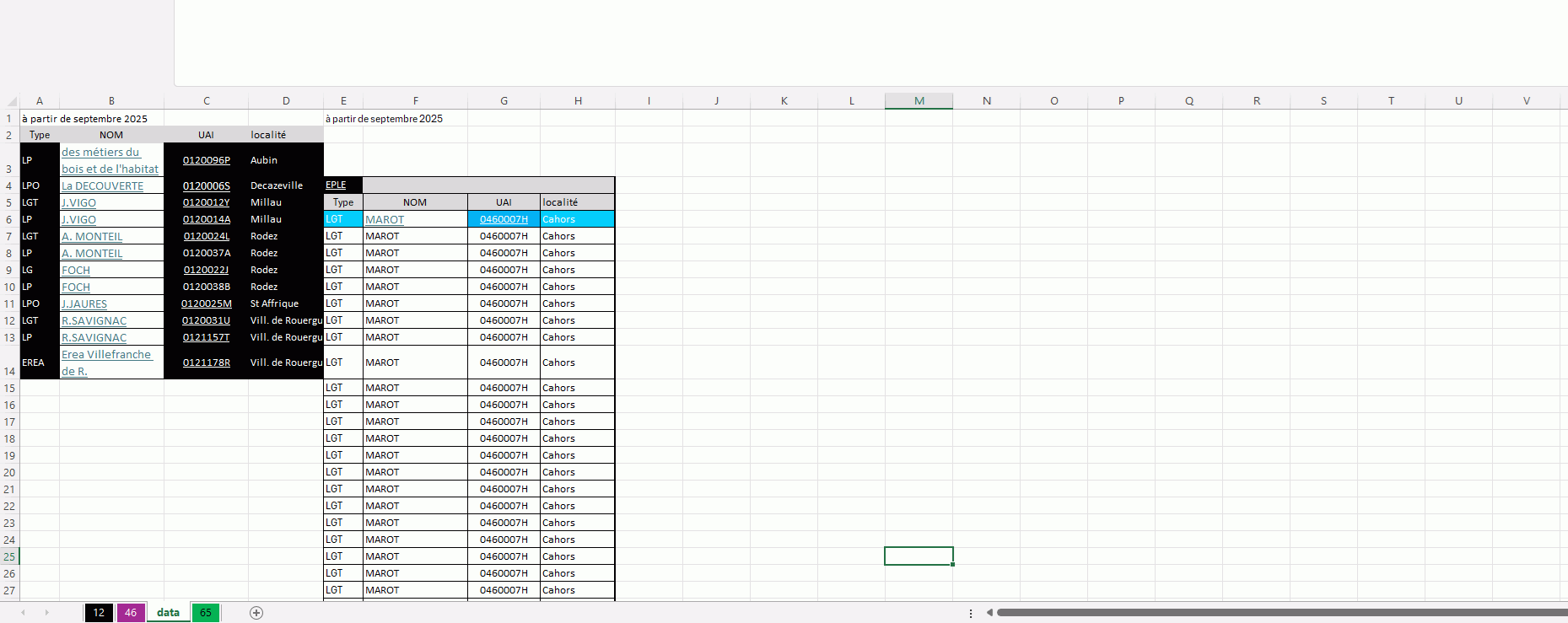Add a new sheet with plus button

256,613
